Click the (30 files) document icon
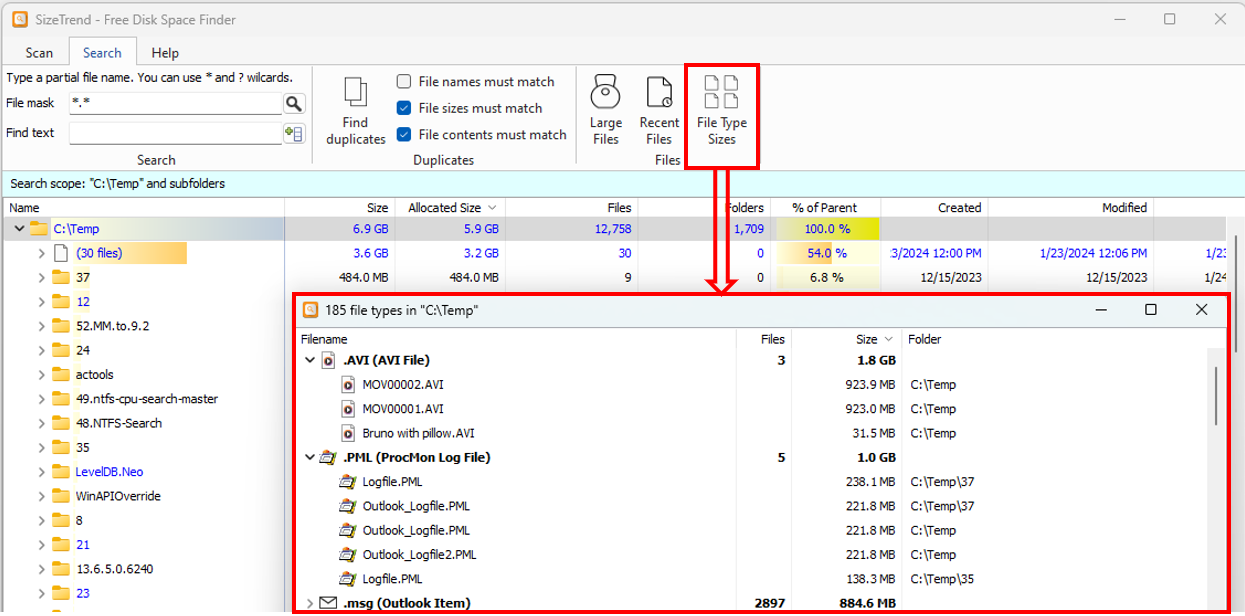This screenshot has width=1245, height=616. pos(60,253)
